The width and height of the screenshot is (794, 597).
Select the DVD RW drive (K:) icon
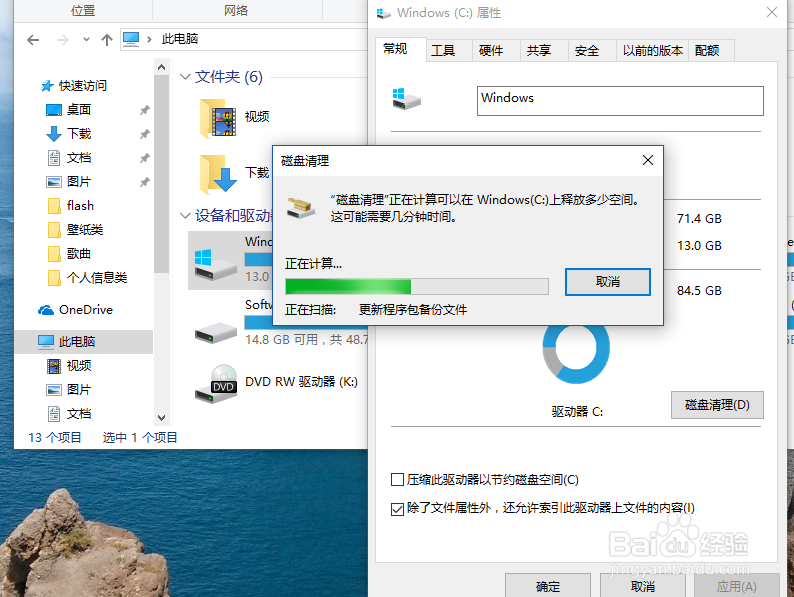click(x=216, y=384)
